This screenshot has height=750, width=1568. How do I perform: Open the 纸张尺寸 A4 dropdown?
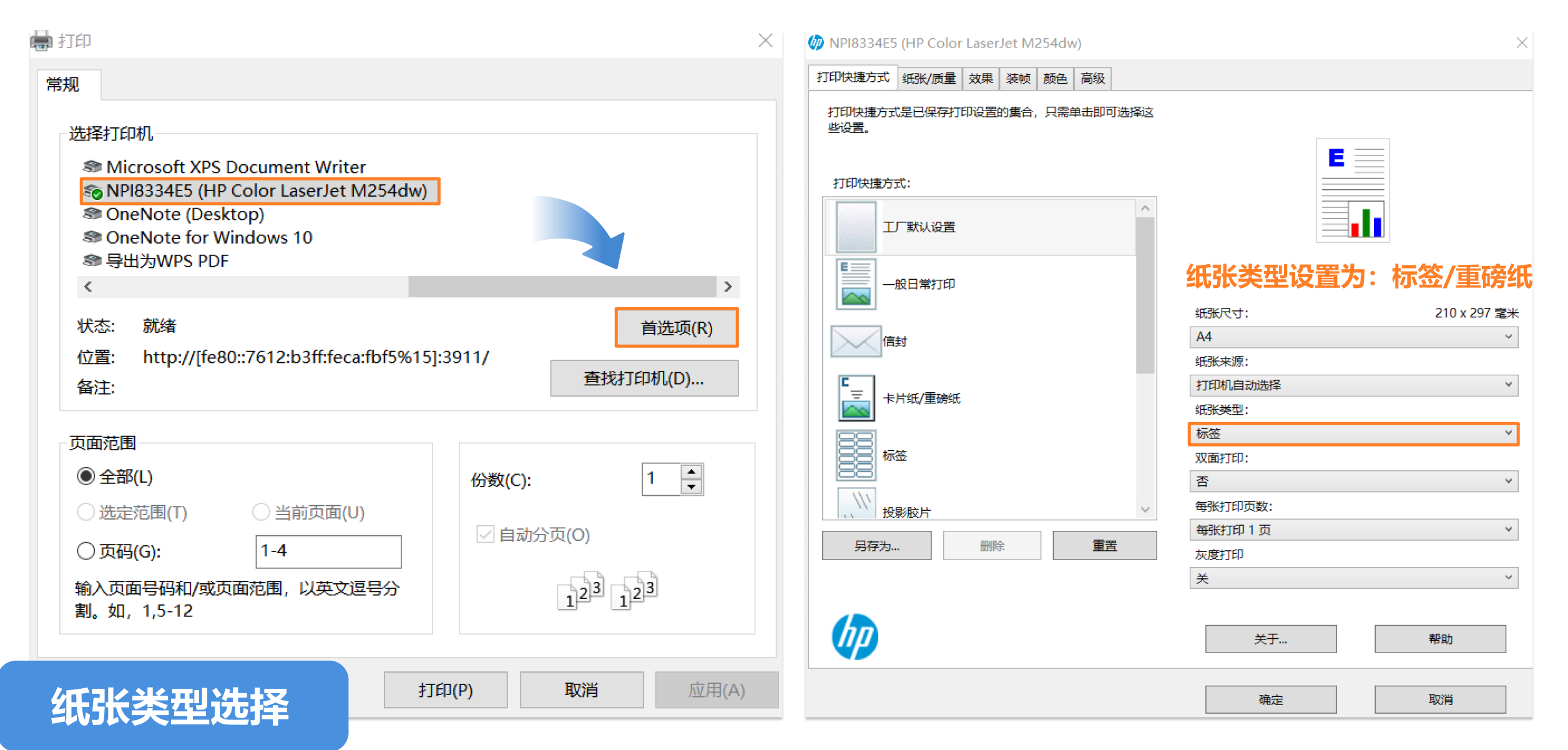coord(1353,337)
